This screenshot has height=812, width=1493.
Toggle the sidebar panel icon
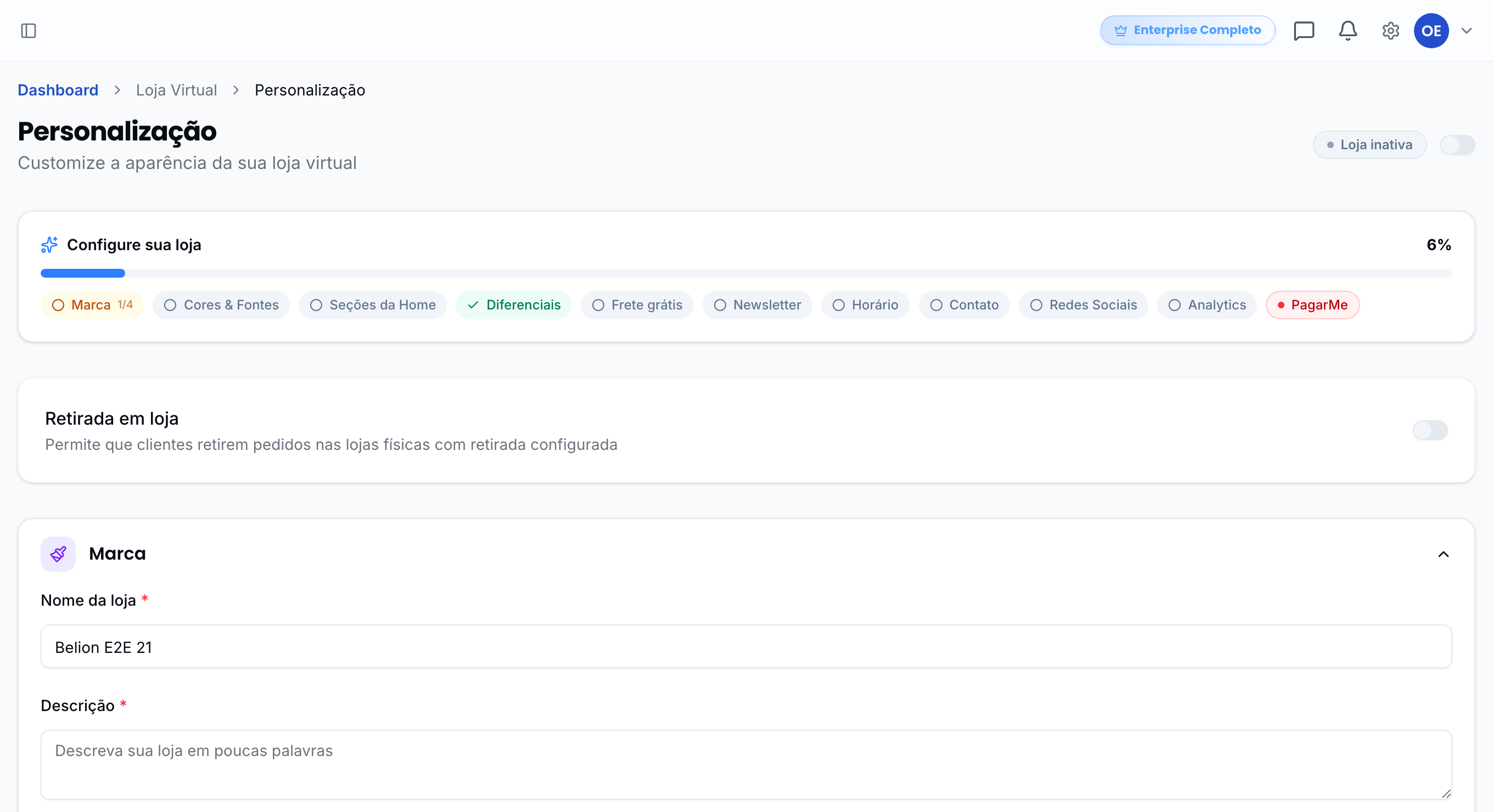coord(29,31)
